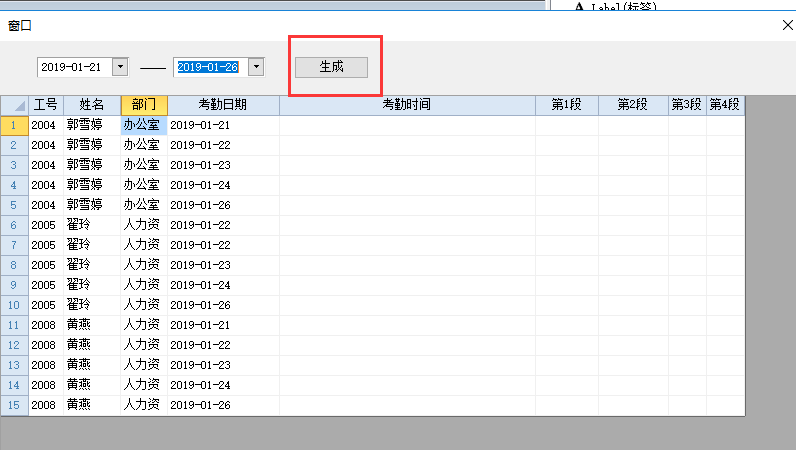Screen dimensions: 796x450
Task: Select row header 3
Action: point(14,165)
